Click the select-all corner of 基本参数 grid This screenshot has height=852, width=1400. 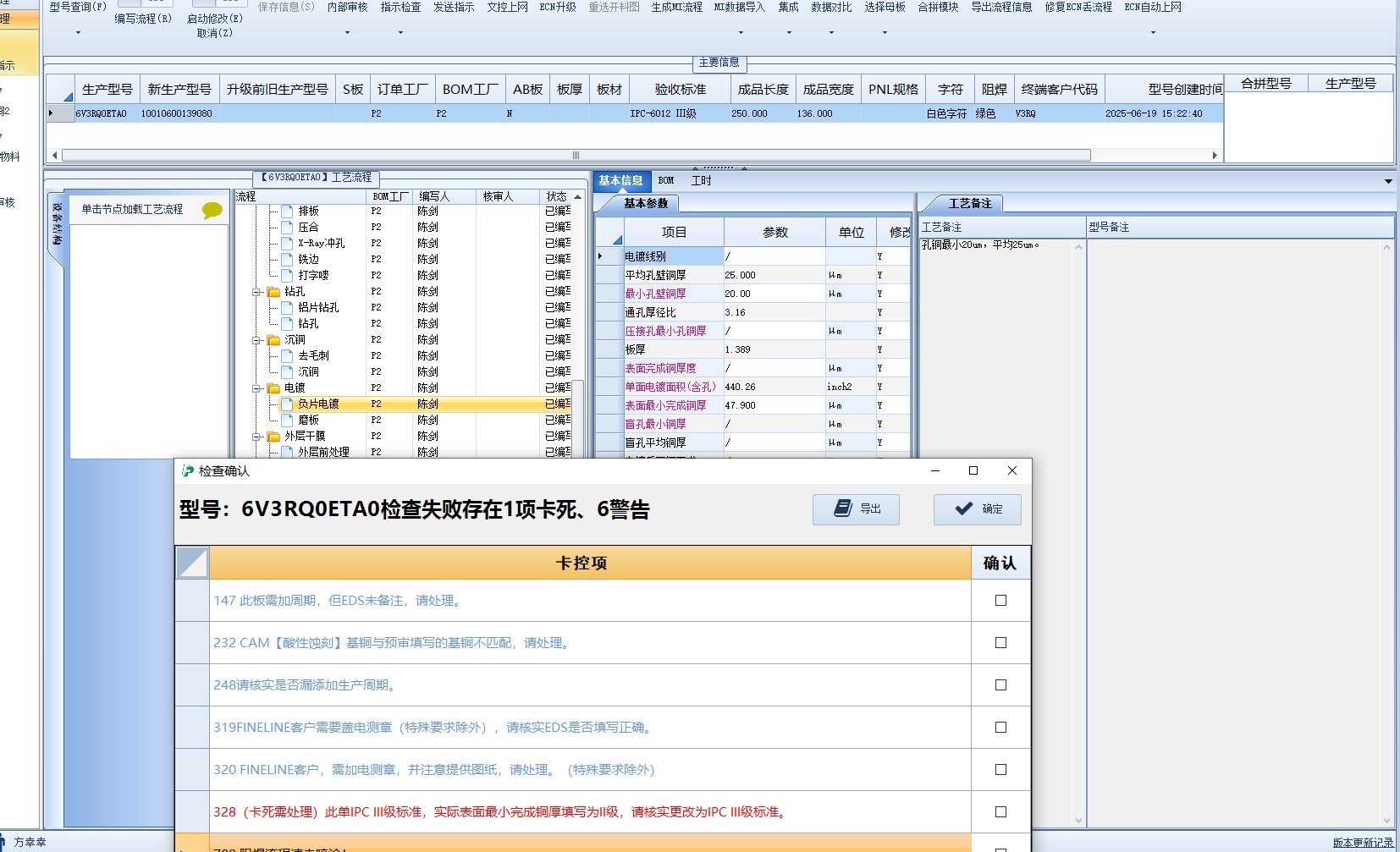(609, 232)
